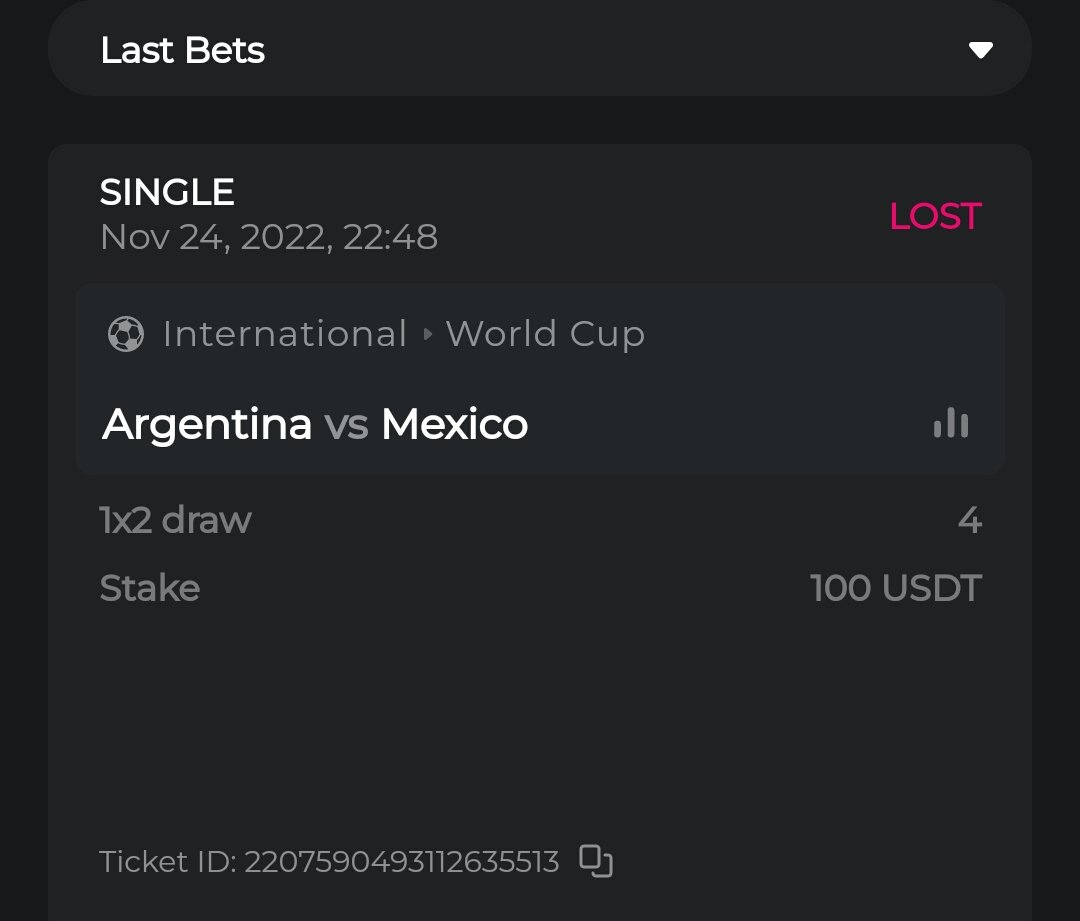Click the Nov 24, 2022 bet date
This screenshot has height=921, width=1080.
tap(268, 237)
